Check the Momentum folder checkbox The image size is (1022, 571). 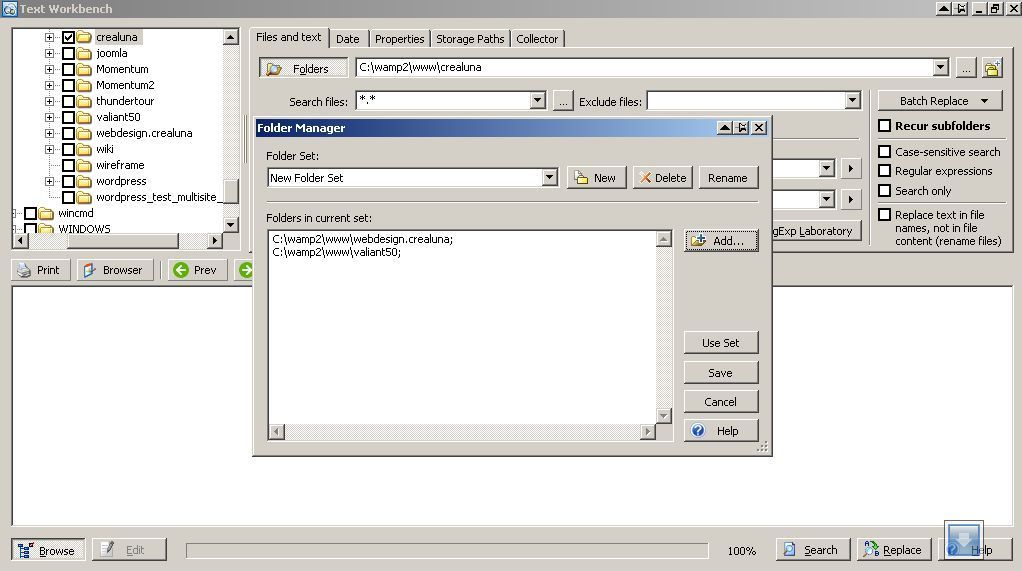click(x=68, y=69)
